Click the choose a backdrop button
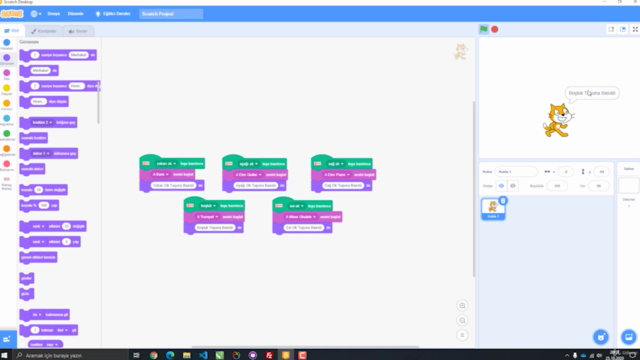Image resolution: width=640 pixels, height=360 pixels. [629, 337]
